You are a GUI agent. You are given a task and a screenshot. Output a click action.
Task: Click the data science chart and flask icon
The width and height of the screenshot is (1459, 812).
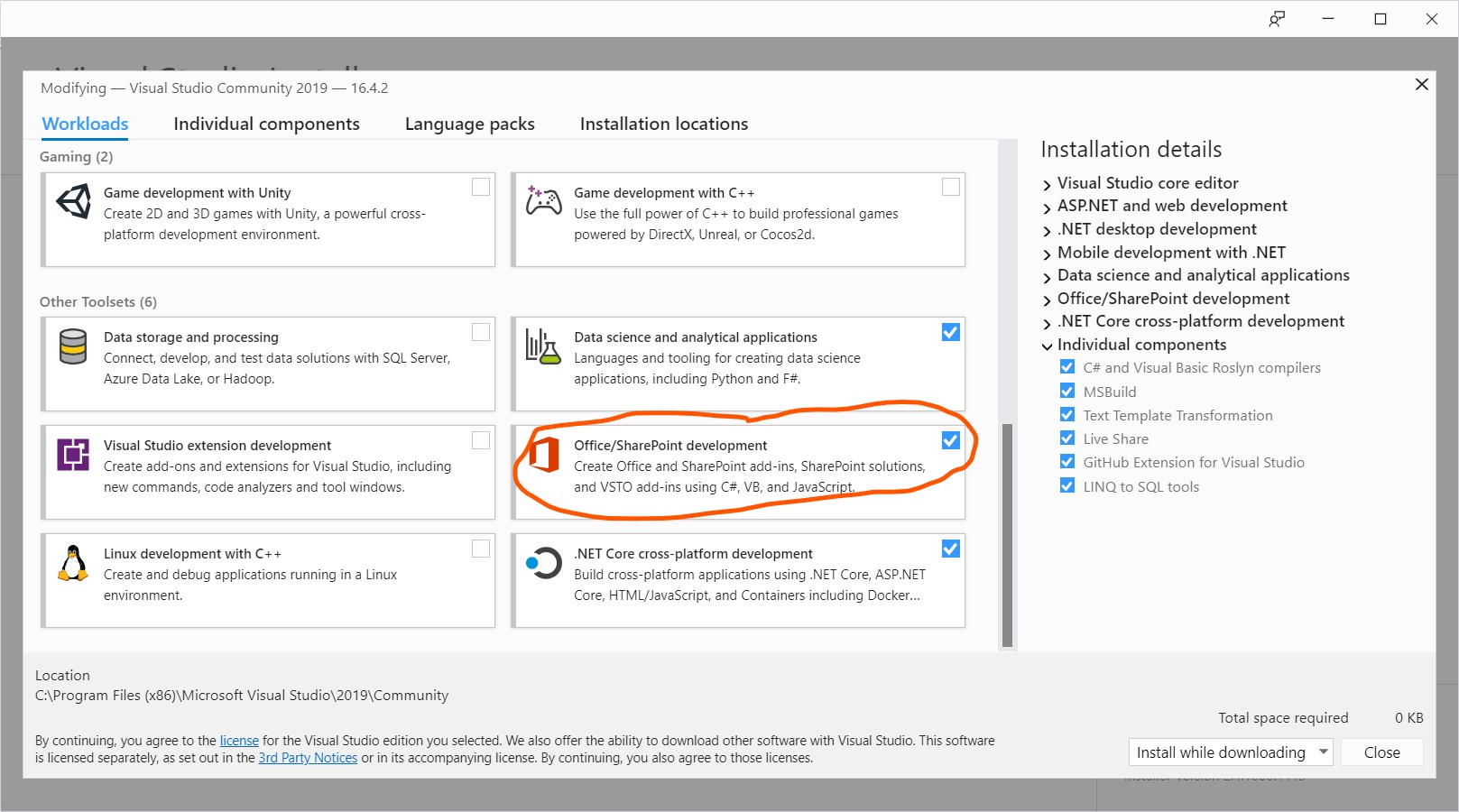click(x=543, y=346)
